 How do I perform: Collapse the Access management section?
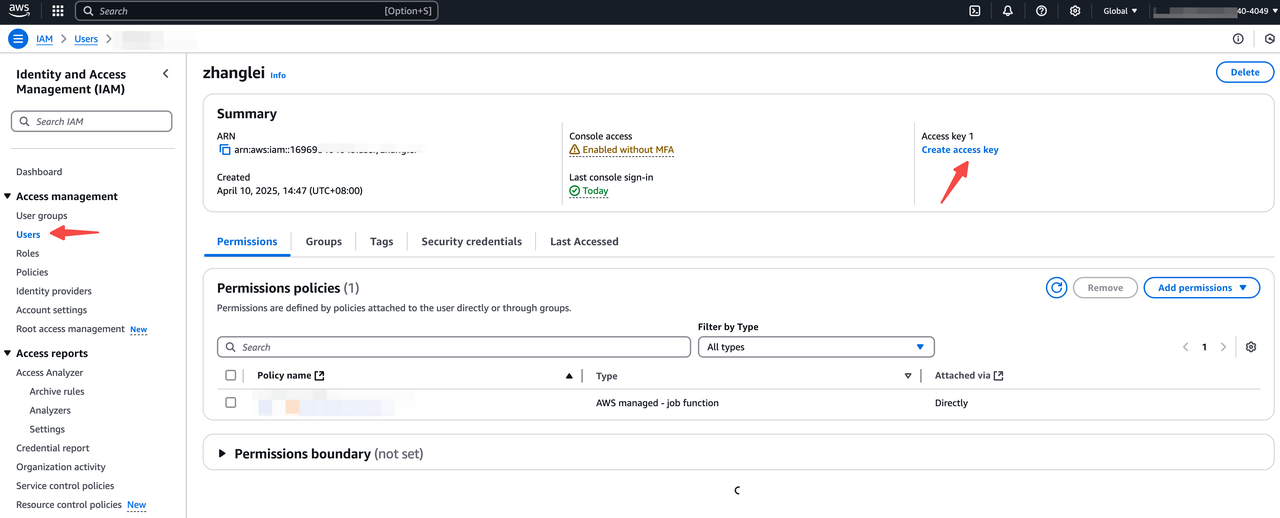[8, 197]
